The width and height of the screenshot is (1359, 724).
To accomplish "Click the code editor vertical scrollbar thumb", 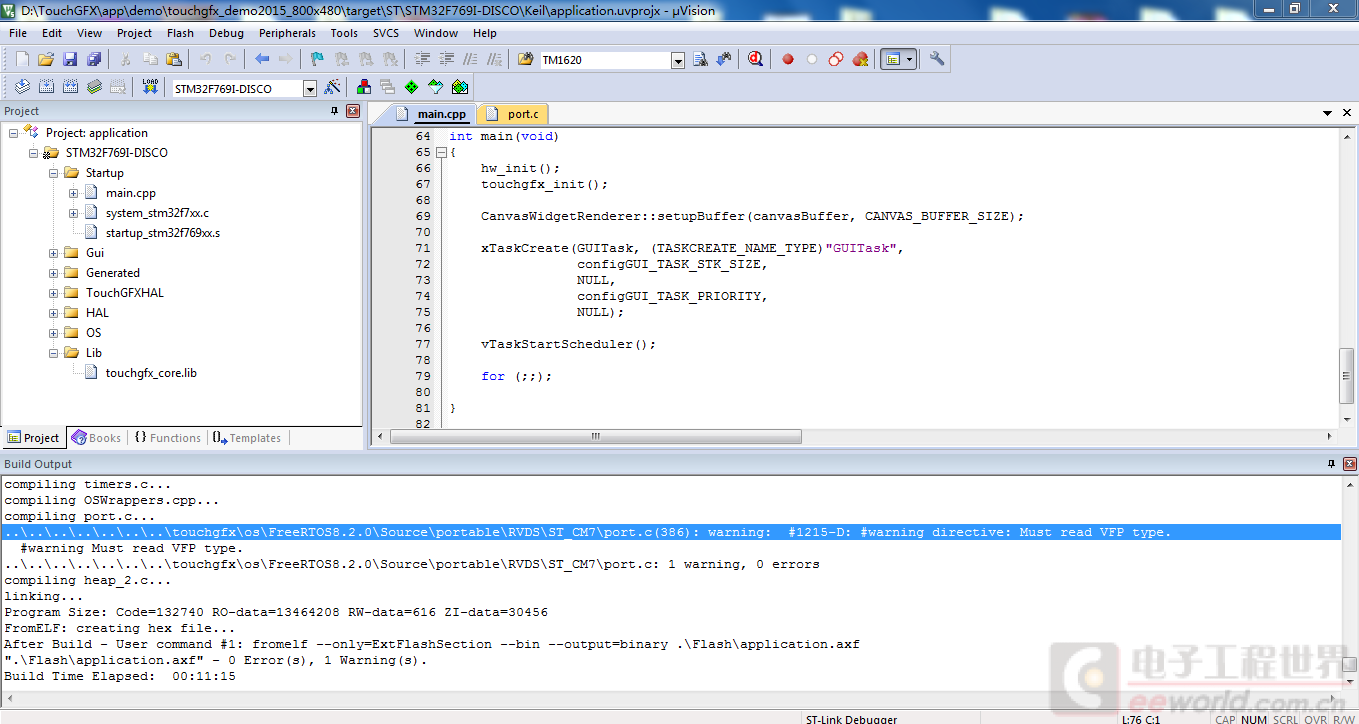I will (1347, 376).
